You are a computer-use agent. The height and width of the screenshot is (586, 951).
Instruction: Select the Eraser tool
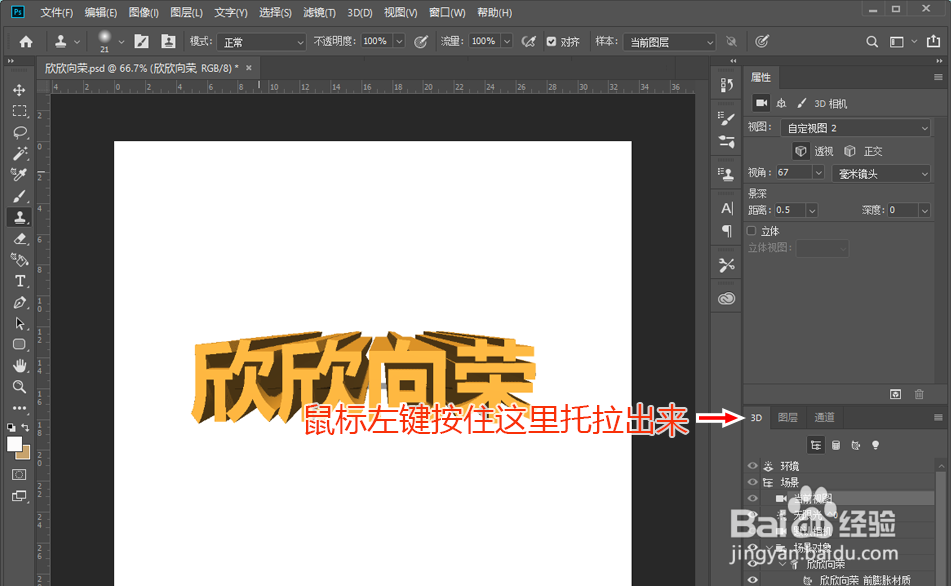[x=20, y=238]
